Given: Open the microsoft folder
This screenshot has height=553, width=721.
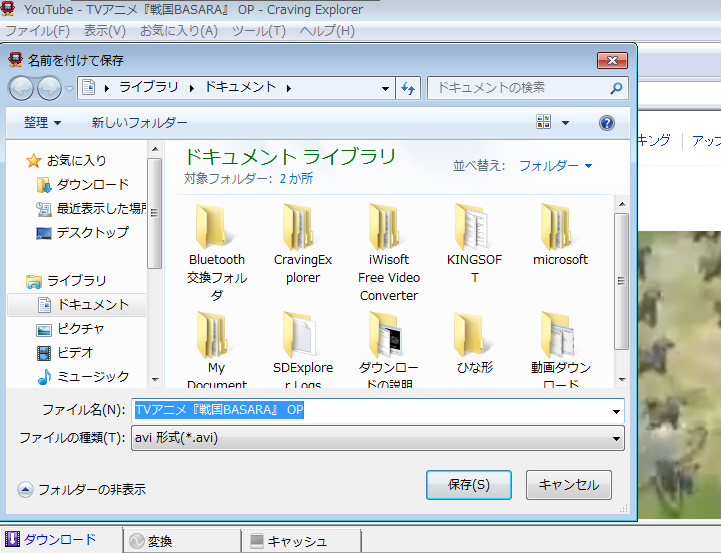Looking at the screenshot, I should 560,234.
